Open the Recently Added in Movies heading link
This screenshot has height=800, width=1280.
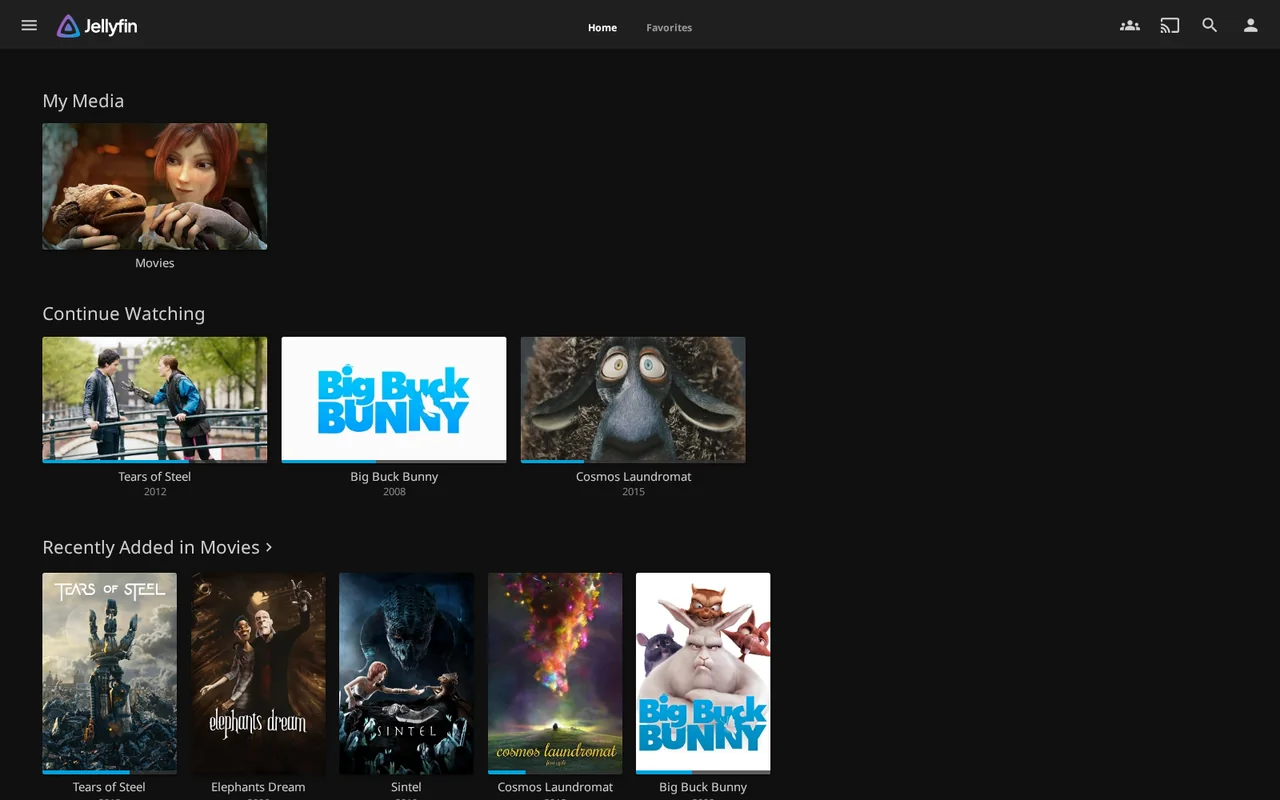[x=151, y=547]
